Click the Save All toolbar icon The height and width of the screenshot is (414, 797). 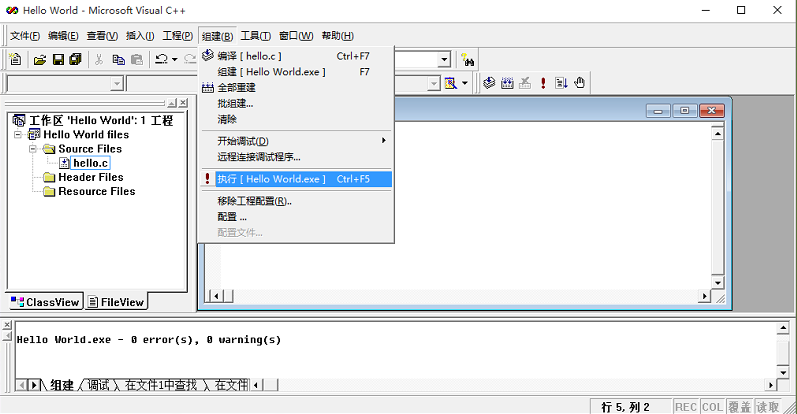(x=76, y=60)
